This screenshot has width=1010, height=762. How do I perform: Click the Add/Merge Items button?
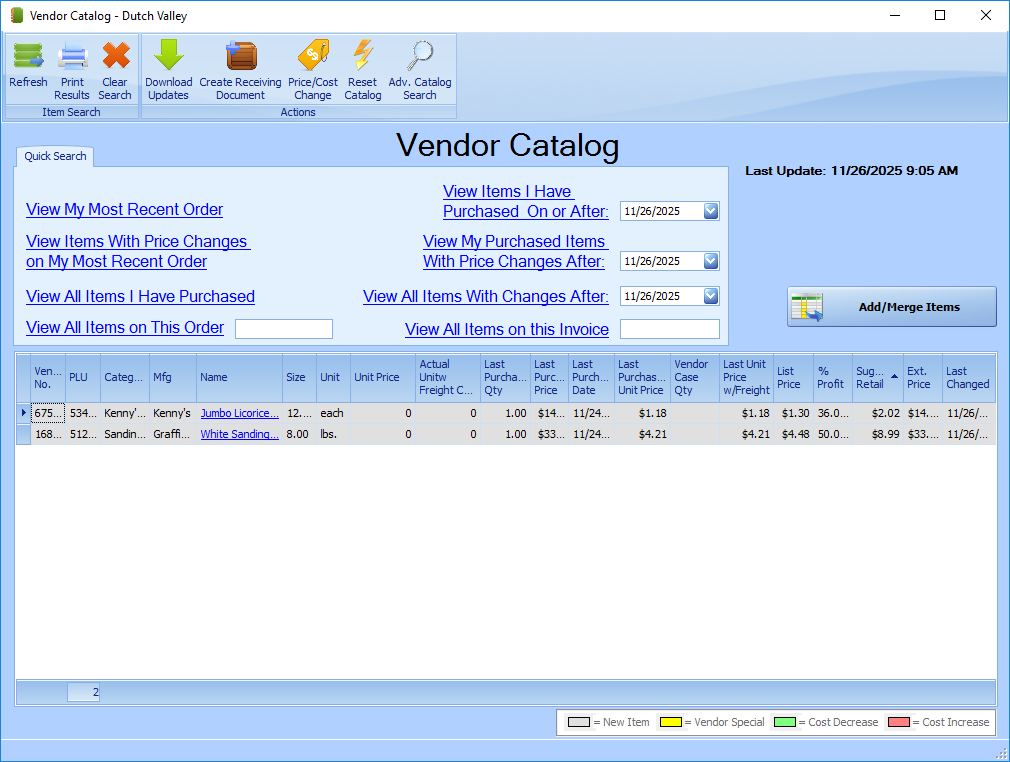[x=891, y=307]
